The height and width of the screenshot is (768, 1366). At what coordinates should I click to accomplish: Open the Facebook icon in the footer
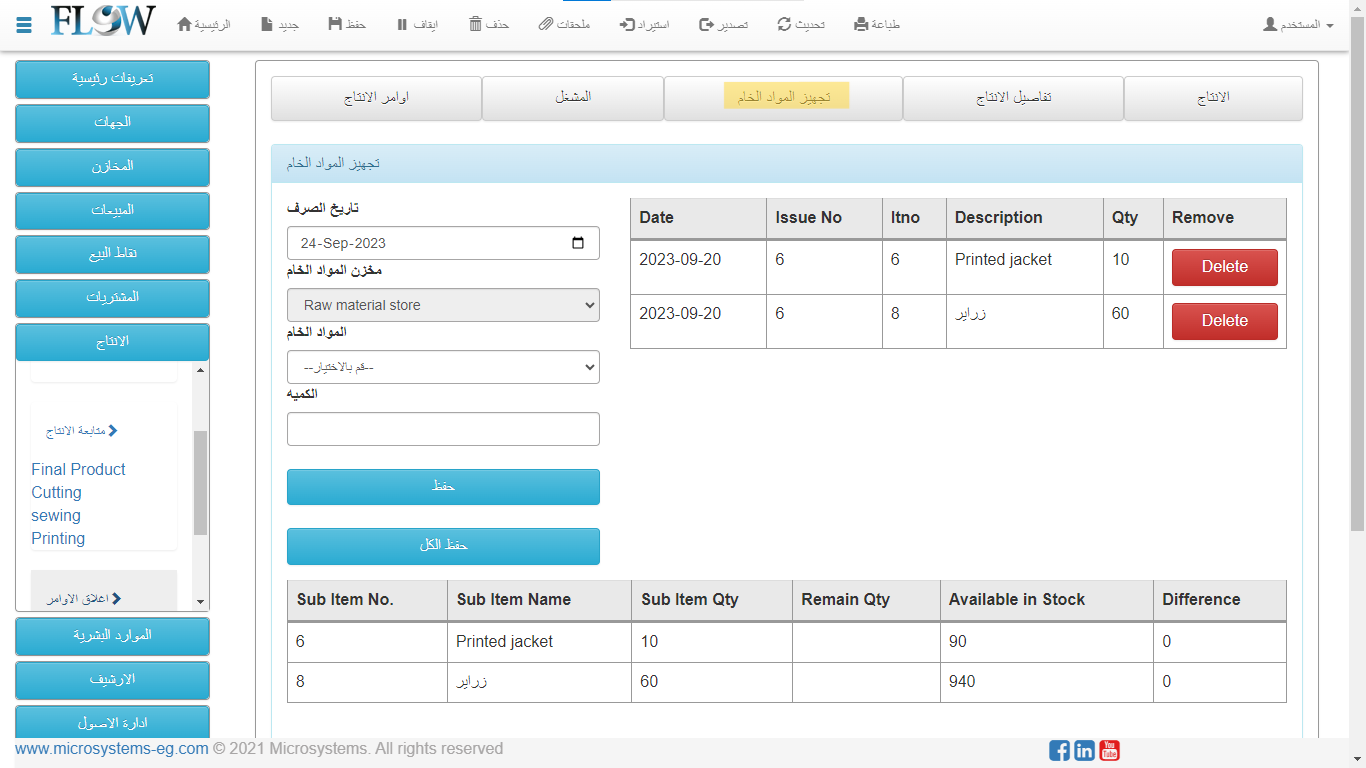coord(1059,750)
